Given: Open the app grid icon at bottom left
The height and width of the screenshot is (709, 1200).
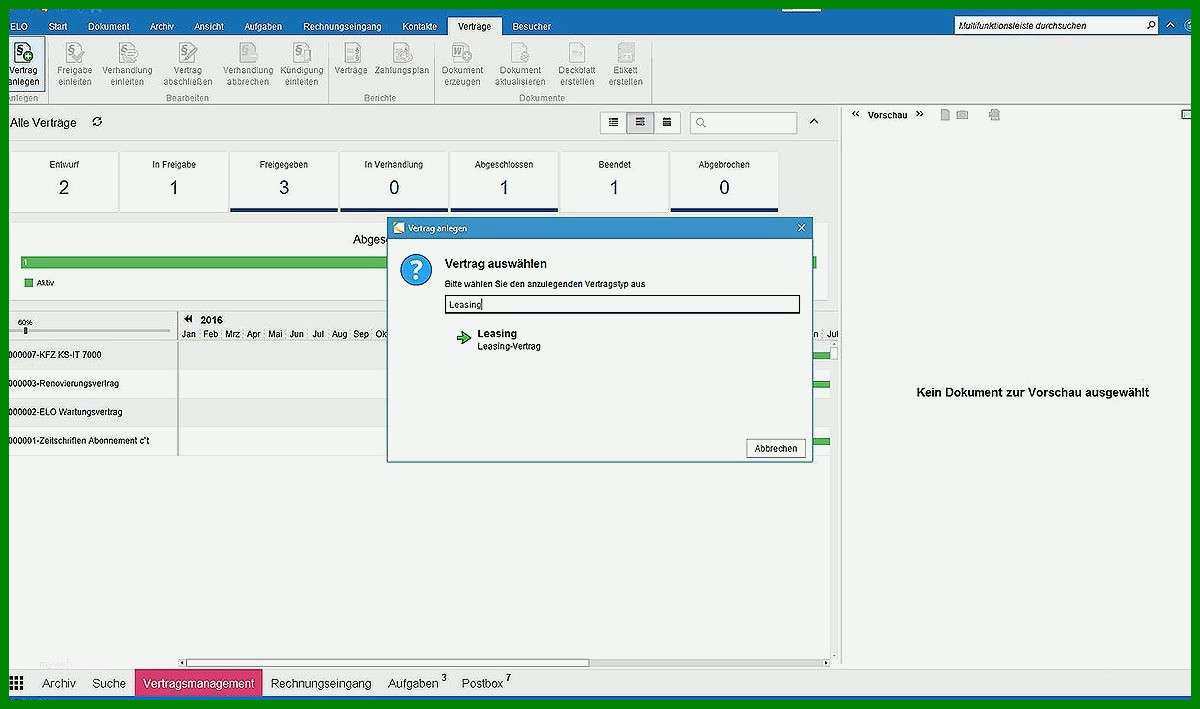Looking at the screenshot, I should [16, 683].
